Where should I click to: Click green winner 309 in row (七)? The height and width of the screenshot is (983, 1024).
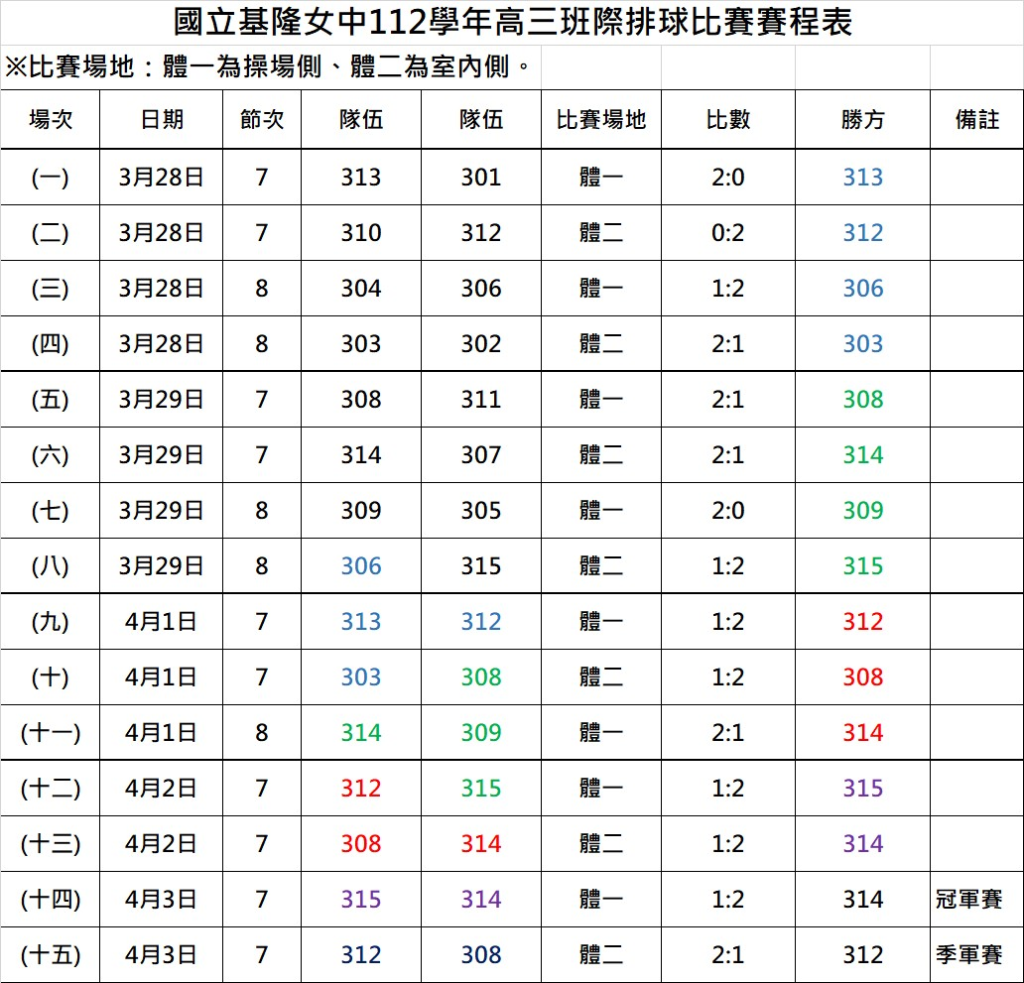click(863, 510)
